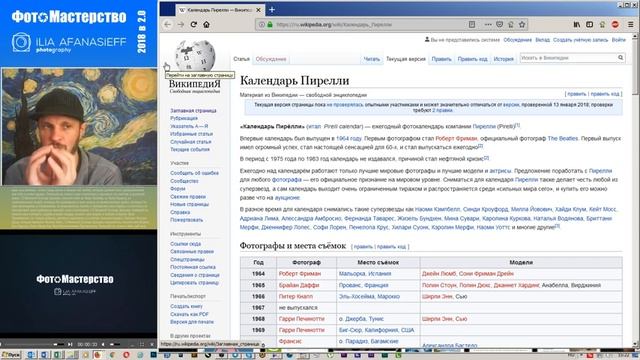Screen dimensions: 640x360
Task: Open the Windows Пуск start button
Action: coord(11,355)
